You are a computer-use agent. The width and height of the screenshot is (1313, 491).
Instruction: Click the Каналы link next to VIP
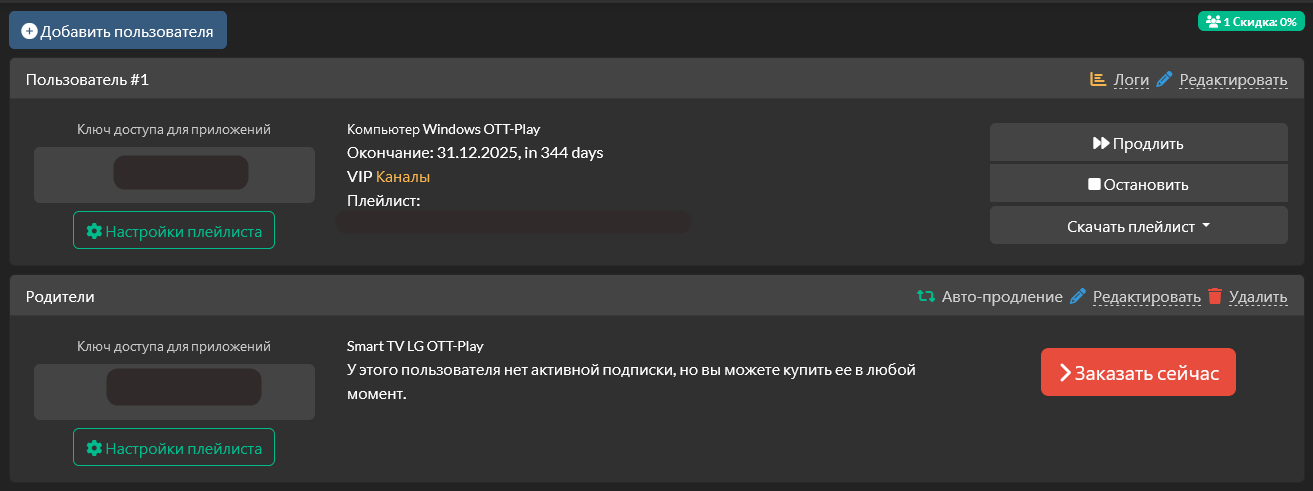click(403, 177)
